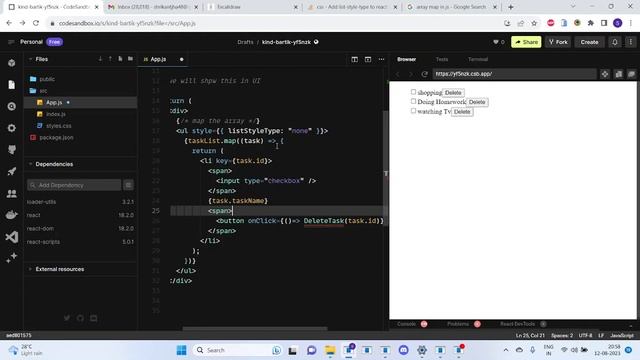Open the Explorer file icon in sidebar

11,84
